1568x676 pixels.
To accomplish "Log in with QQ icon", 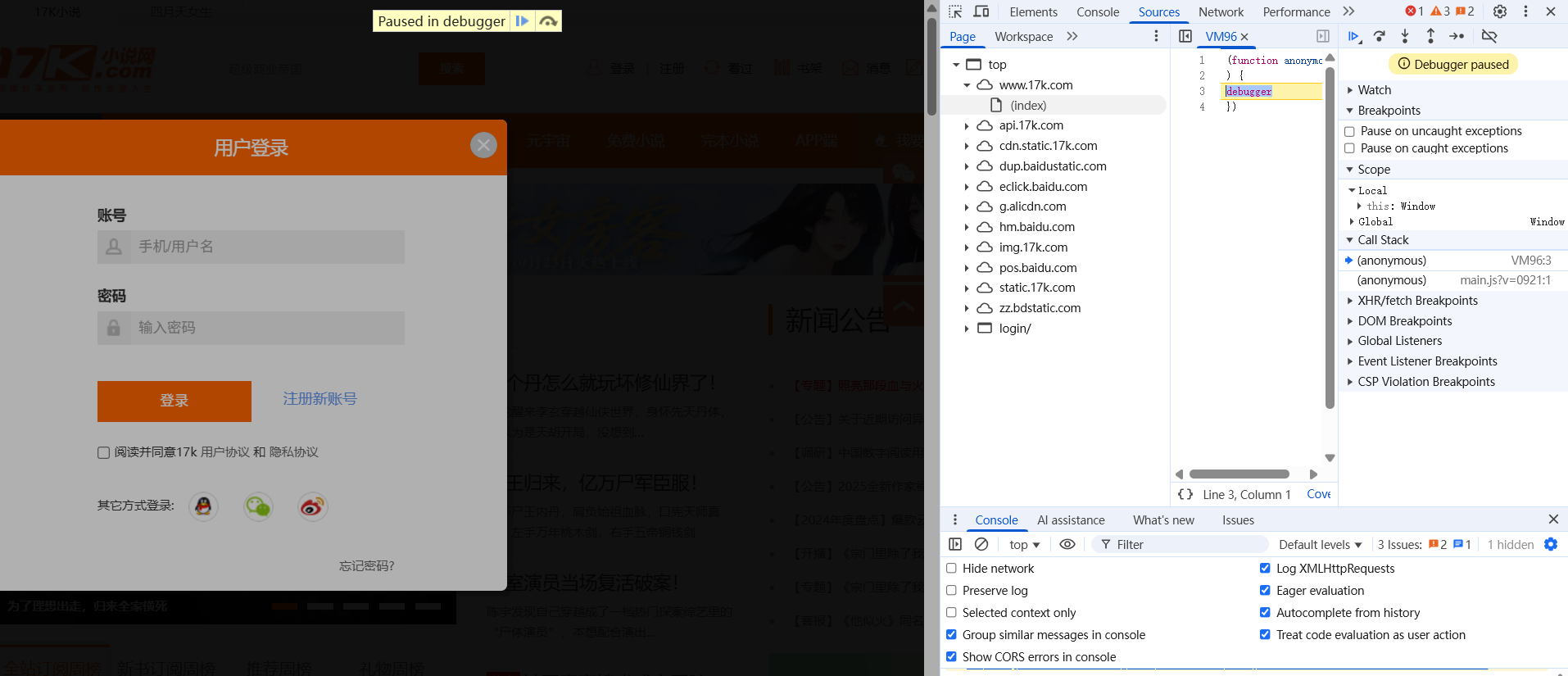I will tap(203, 506).
